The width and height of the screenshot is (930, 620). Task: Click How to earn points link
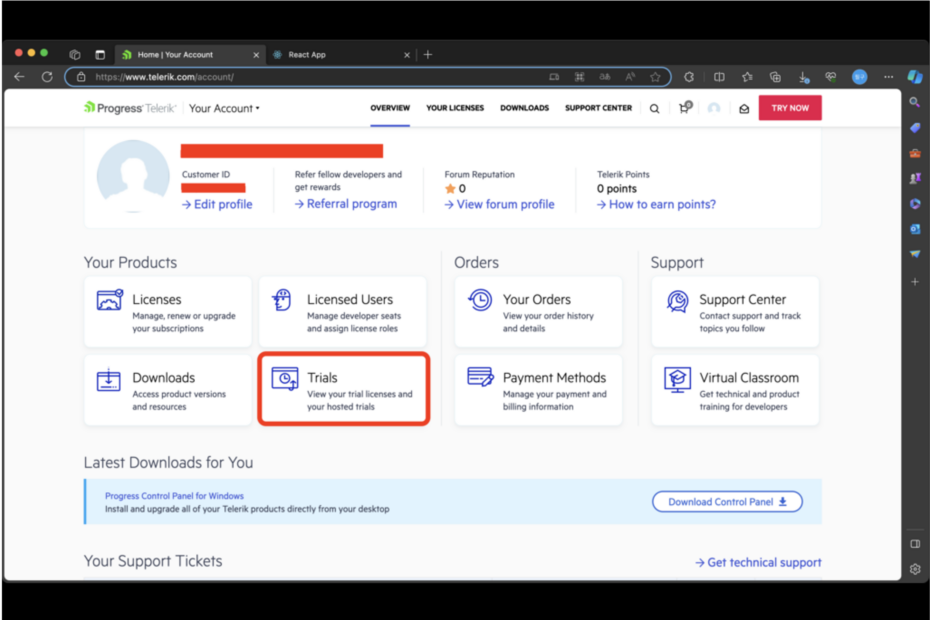coord(657,204)
